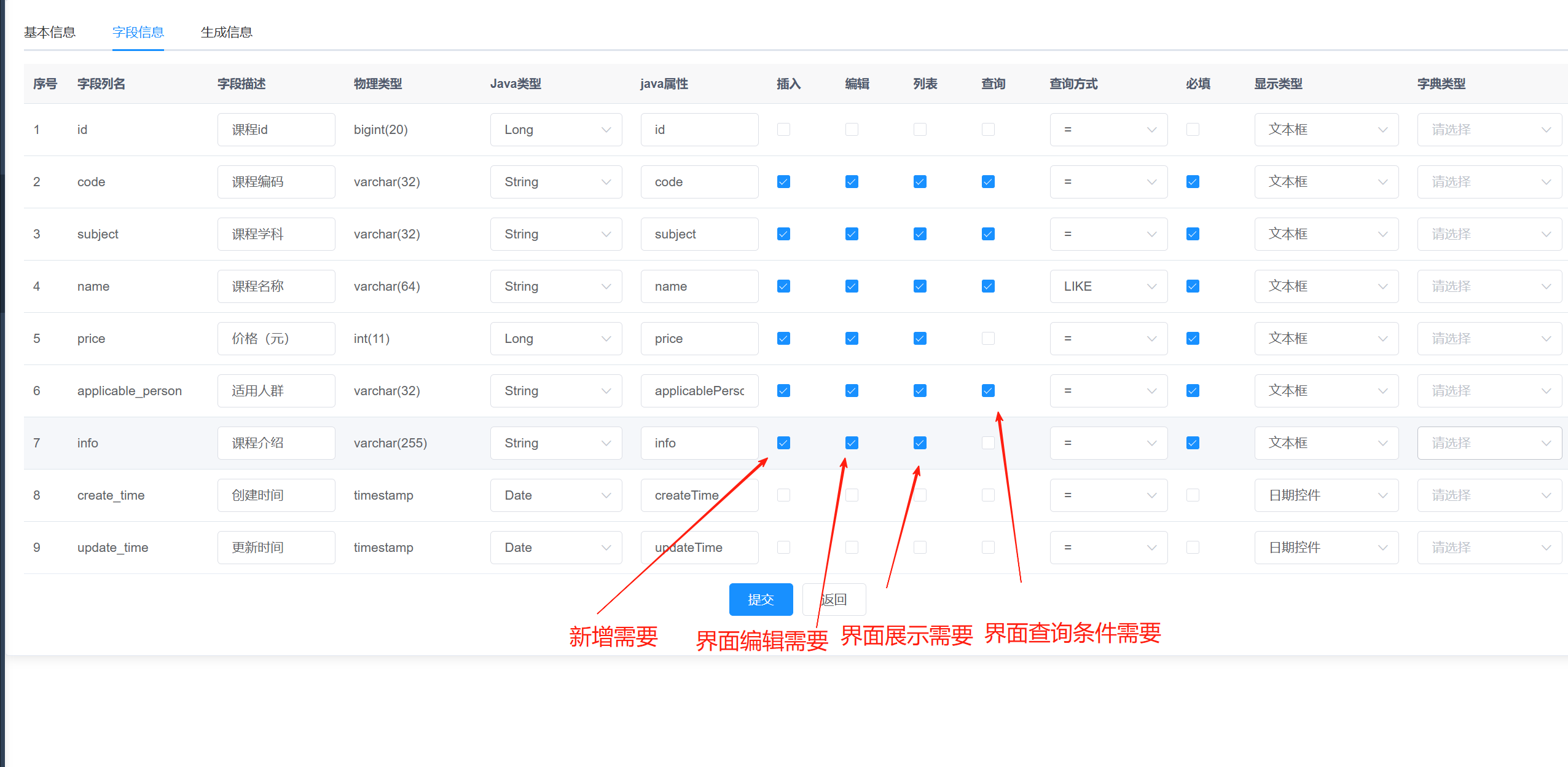Toggle the required checkbox for id row
This screenshot has height=767, width=1568.
click(1193, 130)
